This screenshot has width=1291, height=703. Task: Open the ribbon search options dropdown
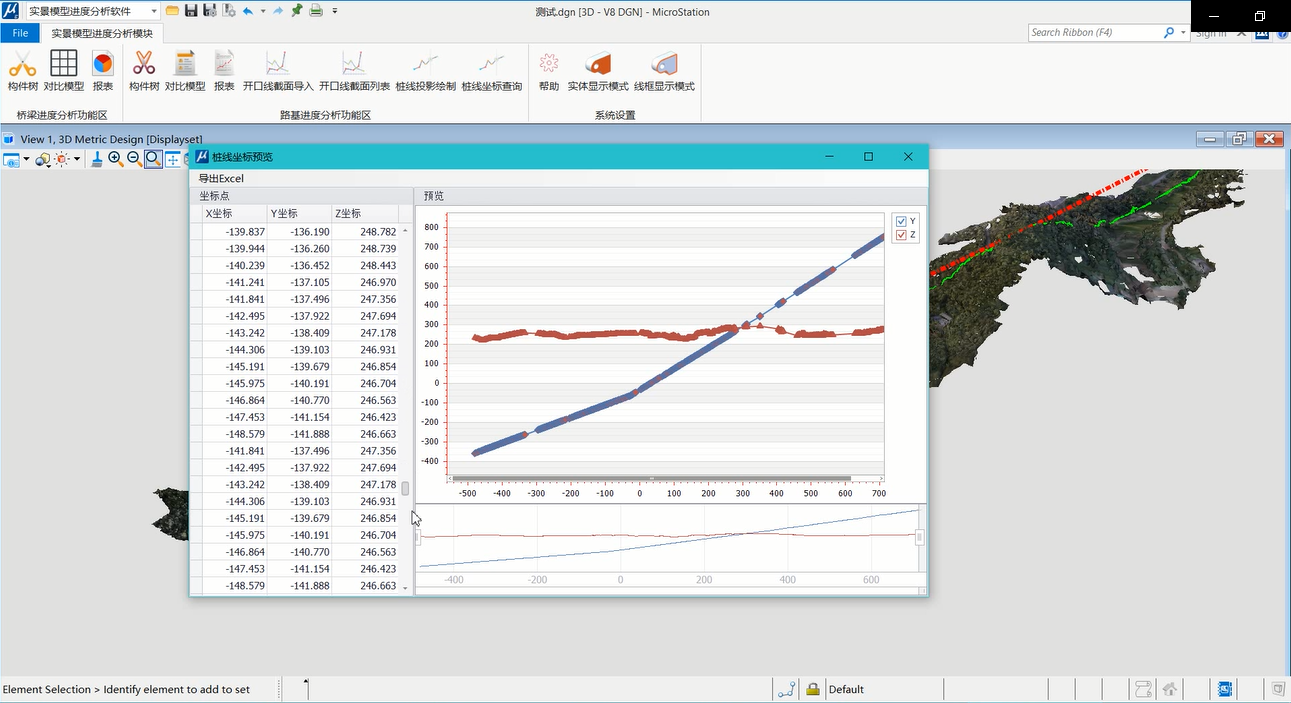coord(1183,33)
